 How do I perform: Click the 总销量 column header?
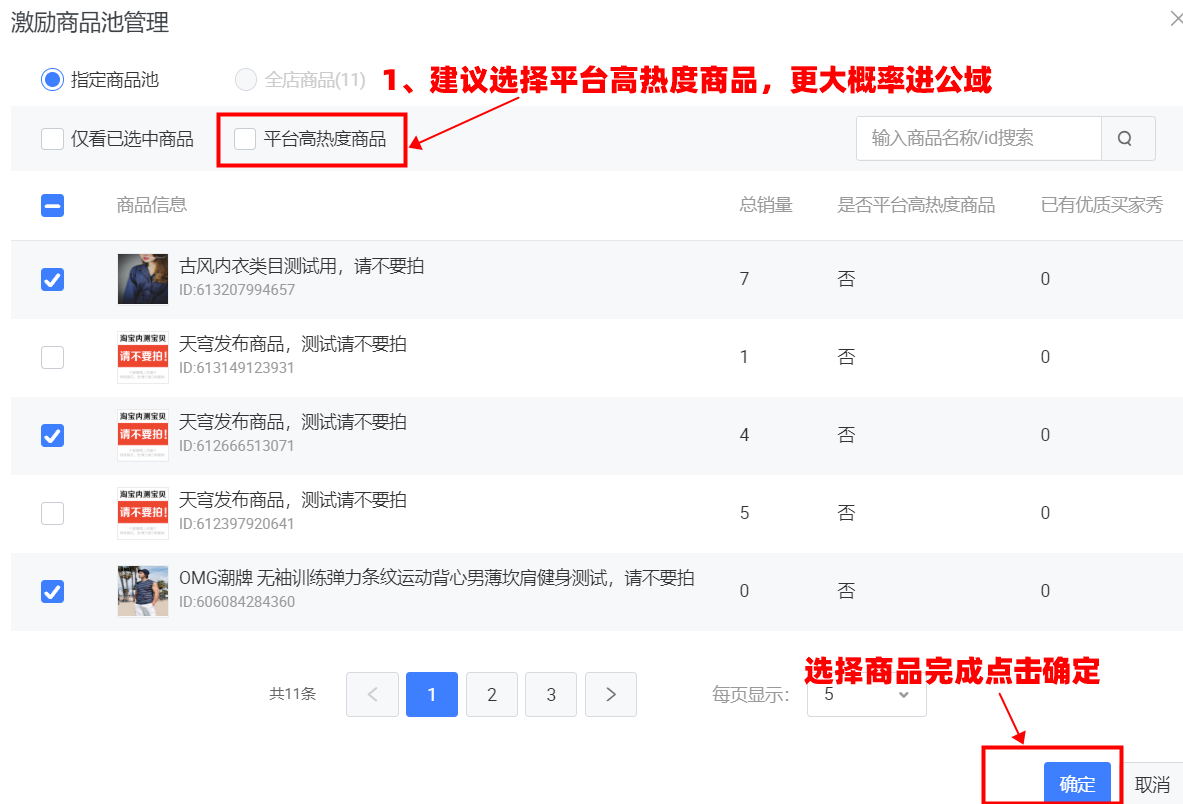click(766, 205)
